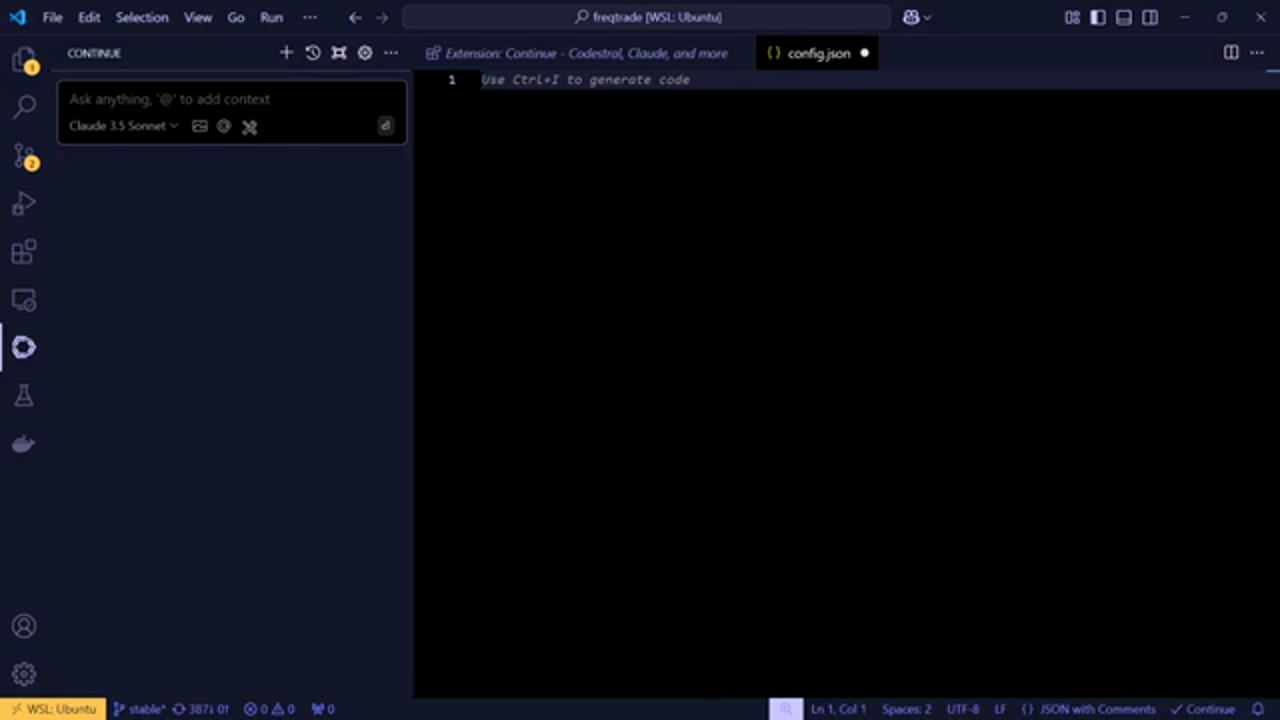Synchronize git changes in status bar
This screenshot has height=720, width=1280.
(x=201, y=709)
